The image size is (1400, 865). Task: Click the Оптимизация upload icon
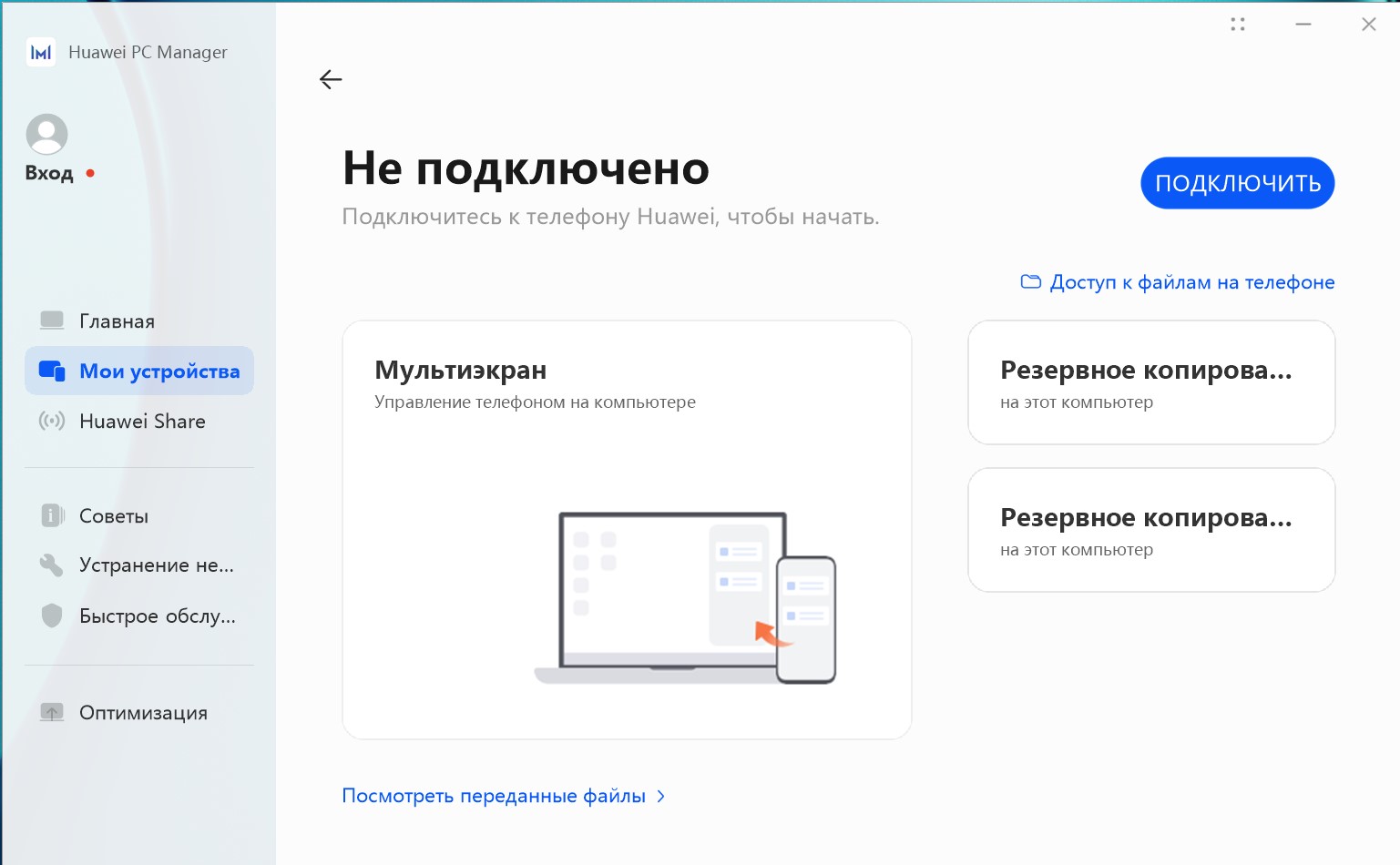click(52, 712)
